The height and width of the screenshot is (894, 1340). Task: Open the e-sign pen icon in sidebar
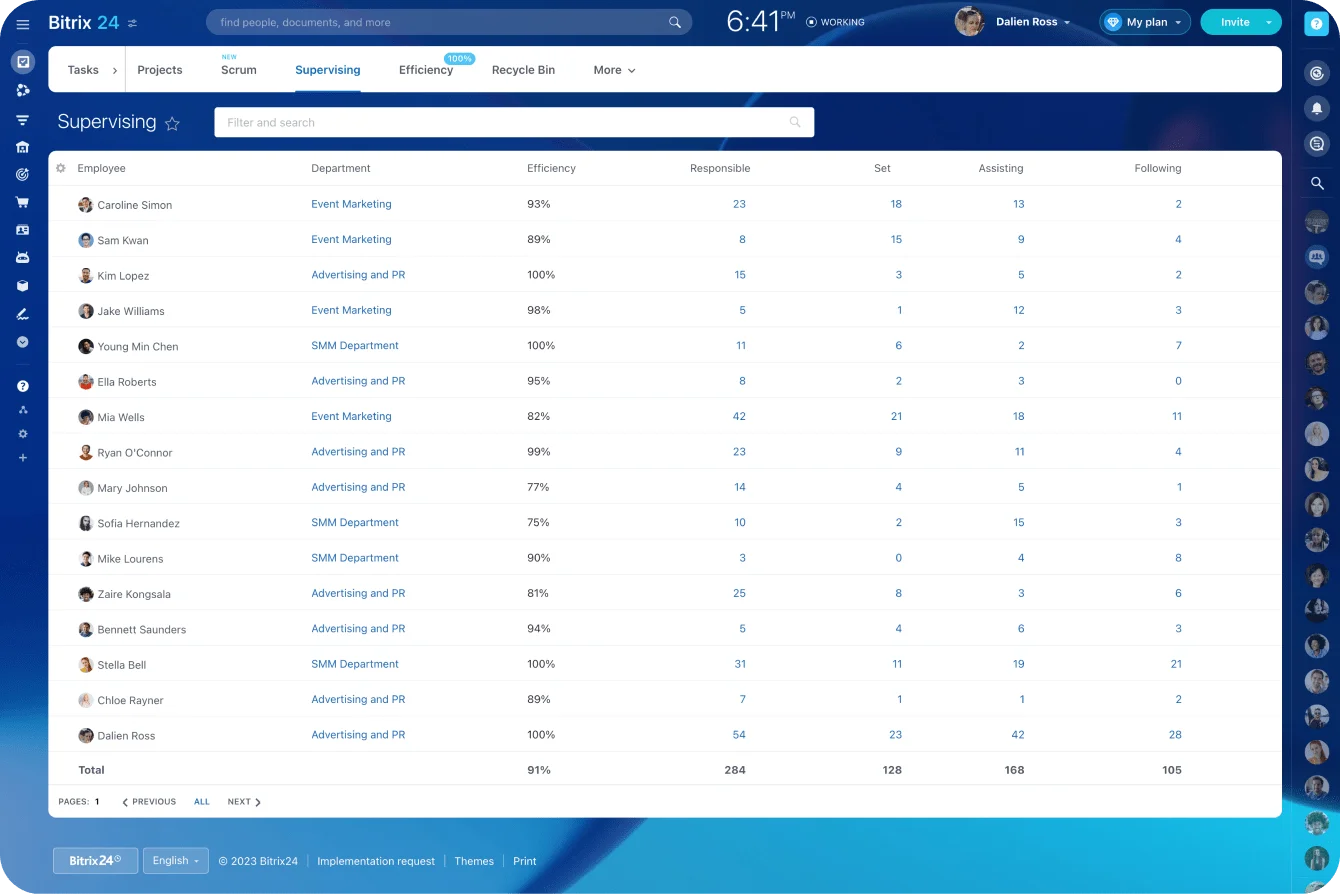[23, 313]
